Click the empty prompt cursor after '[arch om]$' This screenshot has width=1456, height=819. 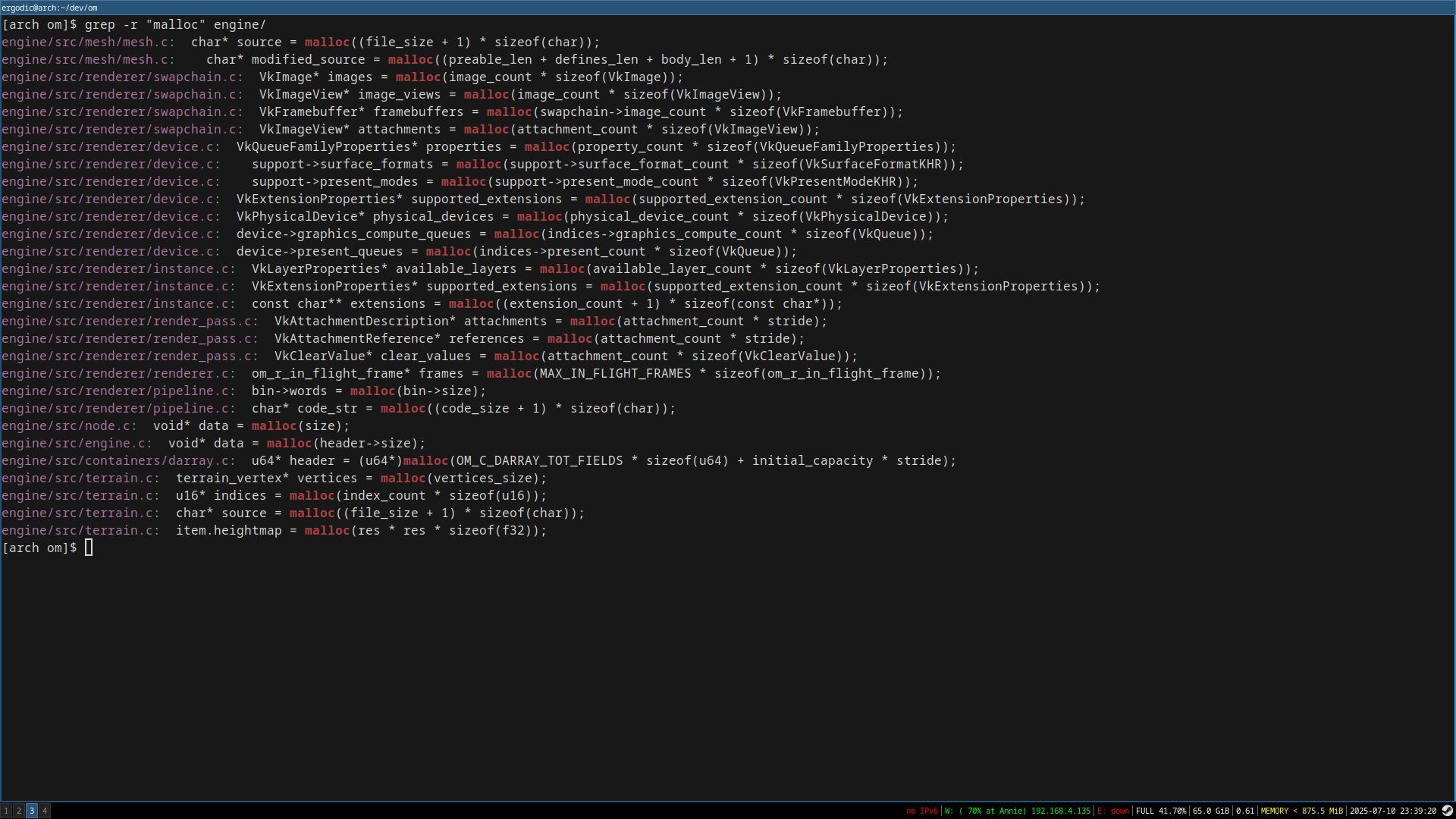(89, 548)
